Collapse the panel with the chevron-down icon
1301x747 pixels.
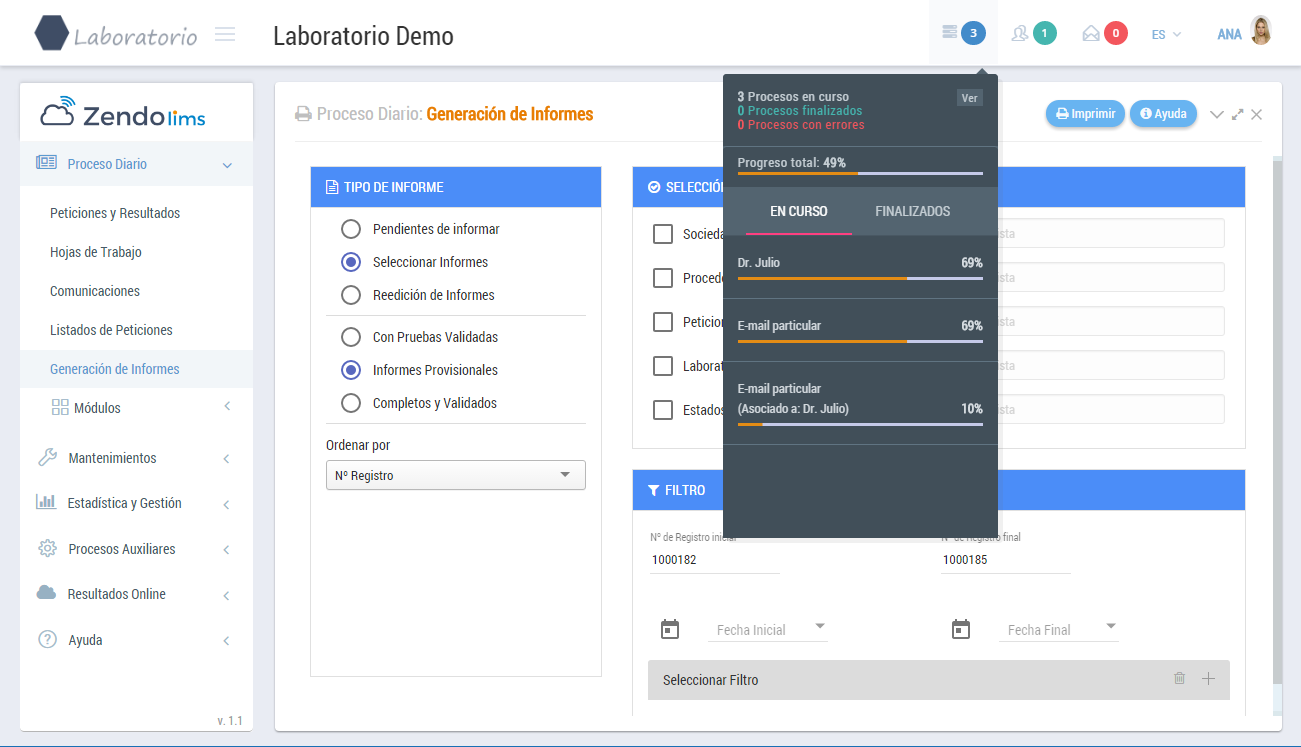[x=1217, y=114]
